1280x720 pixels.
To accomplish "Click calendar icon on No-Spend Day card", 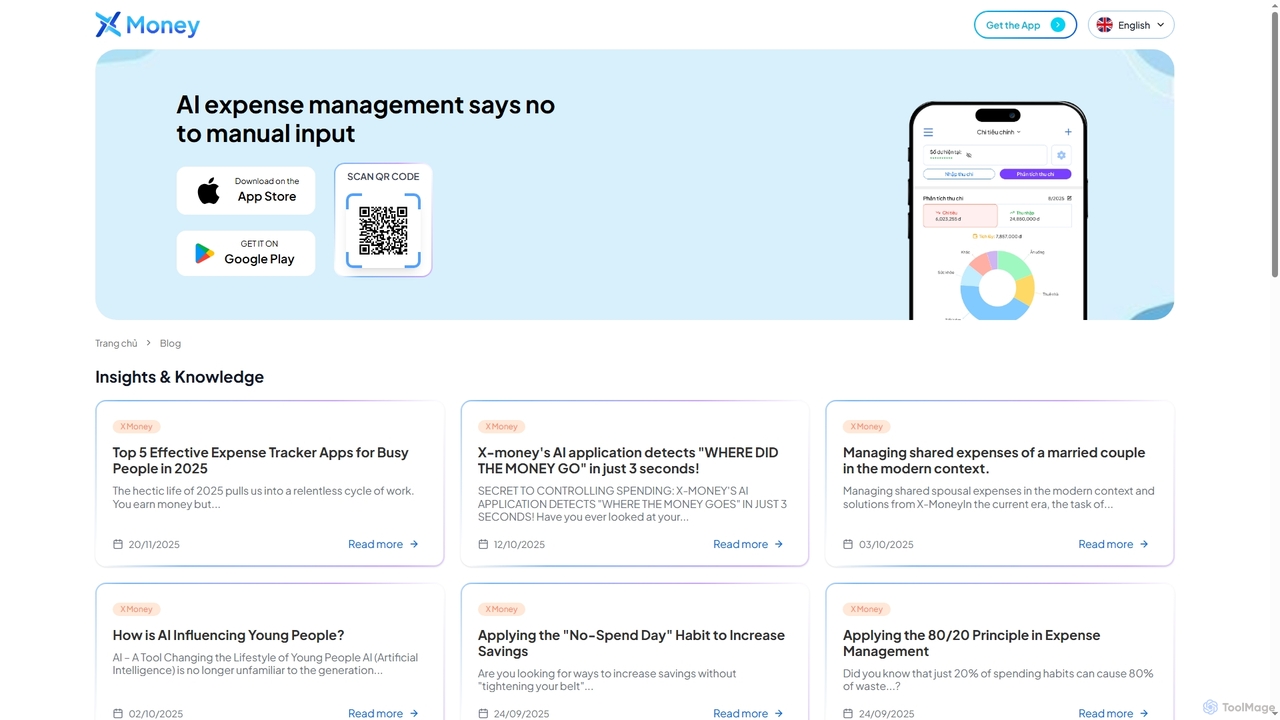I will (x=483, y=714).
